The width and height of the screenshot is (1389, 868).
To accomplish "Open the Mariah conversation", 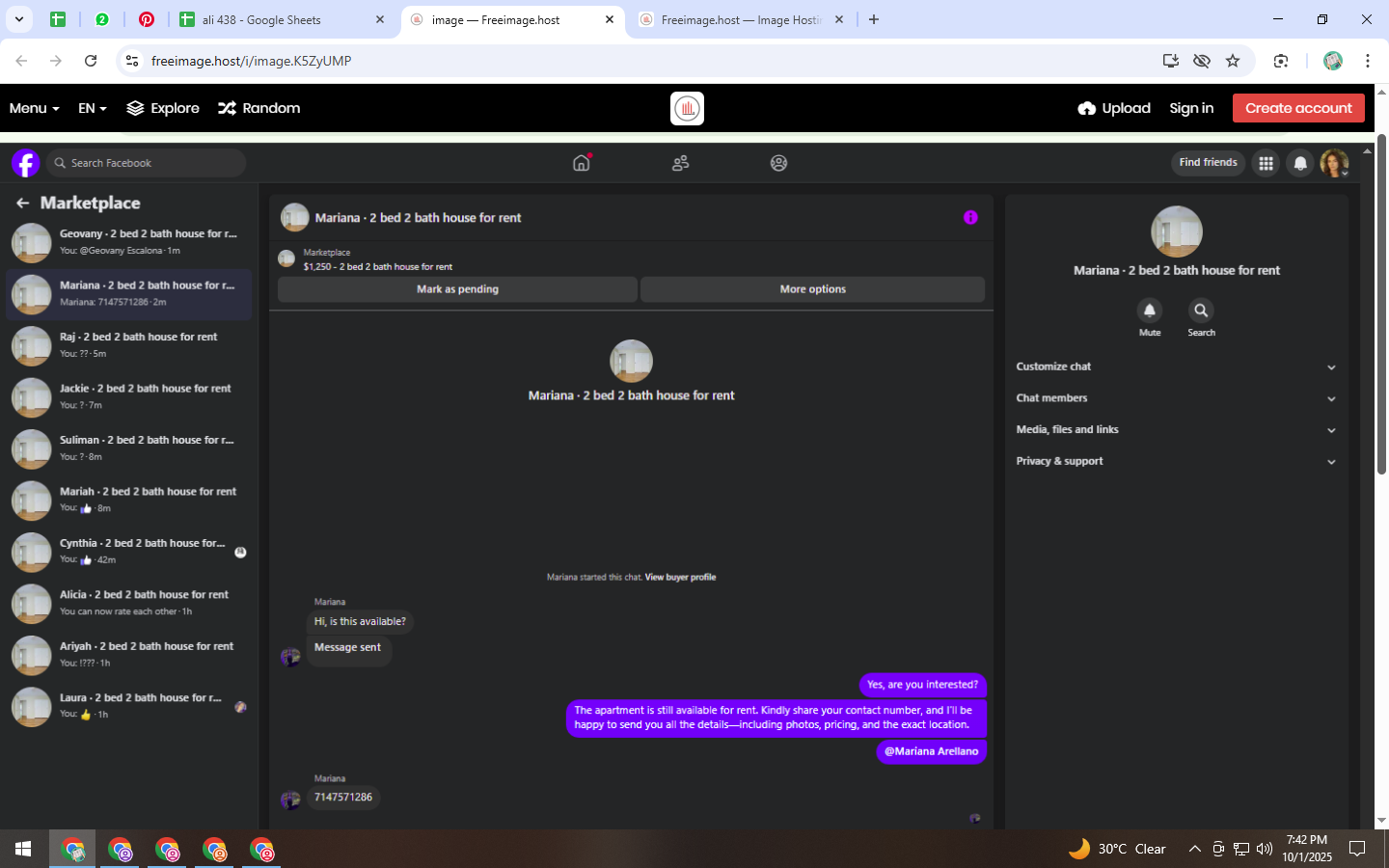I will pos(129,500).
